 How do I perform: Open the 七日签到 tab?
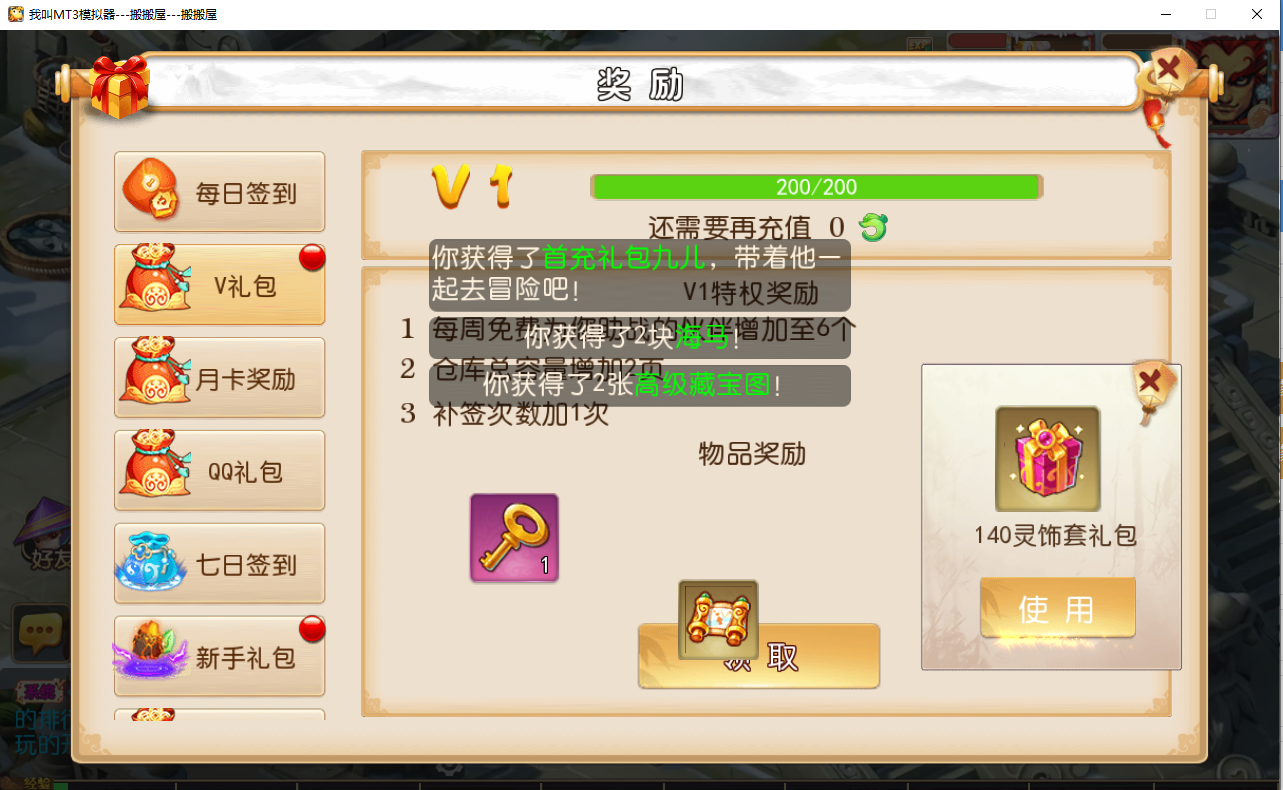pos(220,564)
